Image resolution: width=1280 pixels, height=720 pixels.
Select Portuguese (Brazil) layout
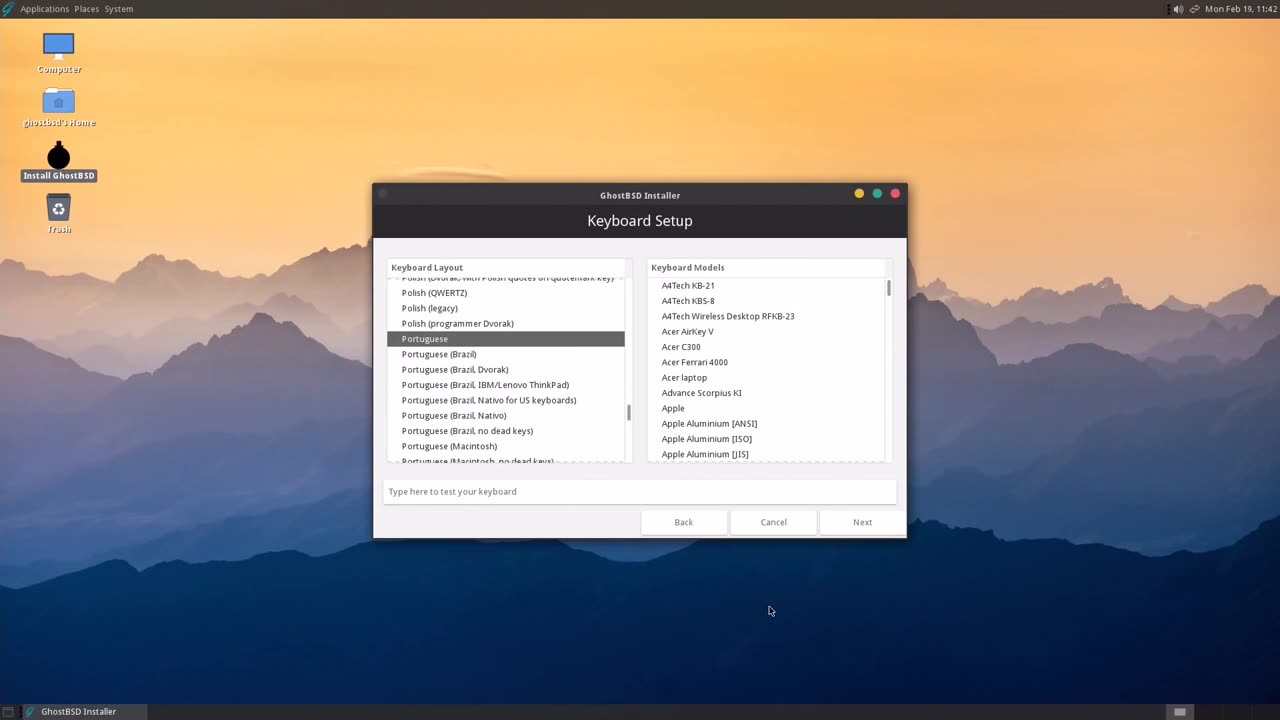click(x=505, y=354)
